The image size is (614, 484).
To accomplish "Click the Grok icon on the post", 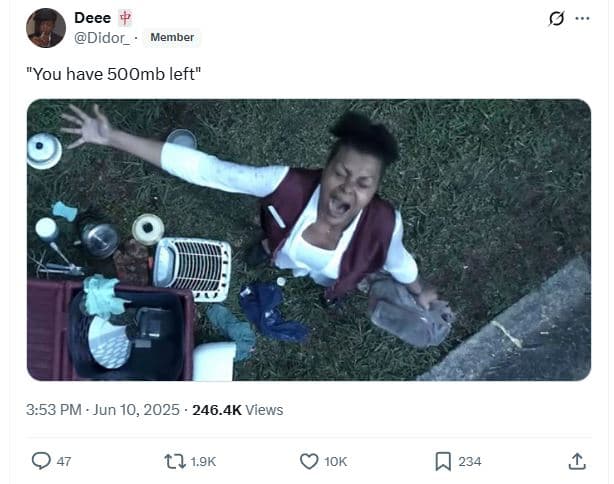I will [556, 19].
